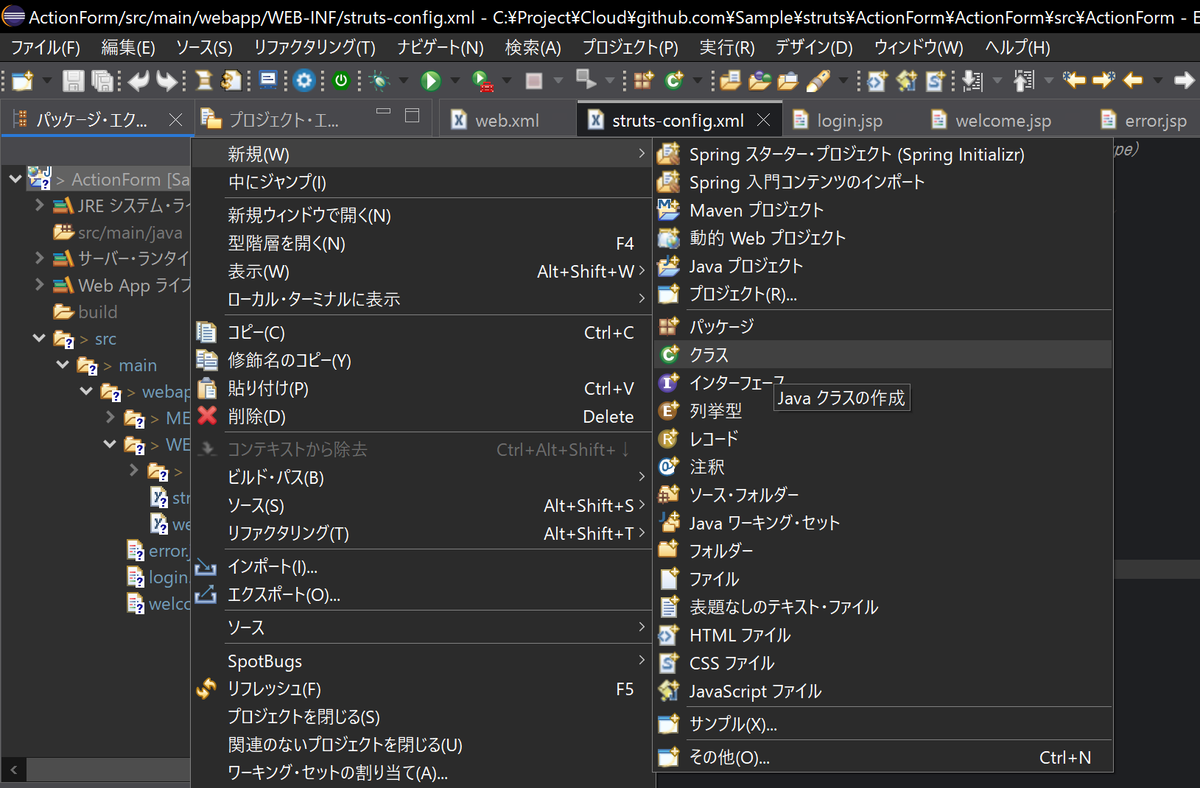
Task: Click the blue gear toolbar icon
Action: coord(304,81)
